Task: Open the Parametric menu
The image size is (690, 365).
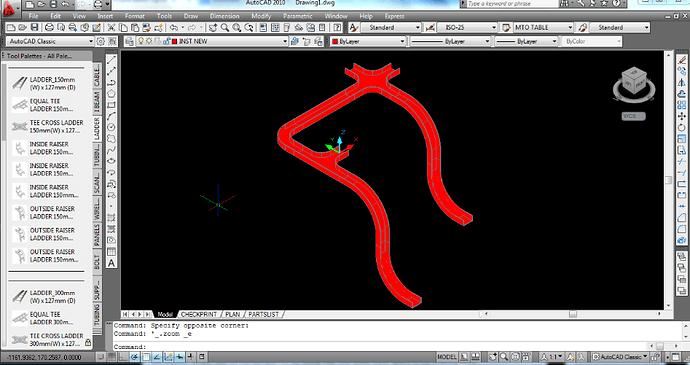Action: pos(298,16)
